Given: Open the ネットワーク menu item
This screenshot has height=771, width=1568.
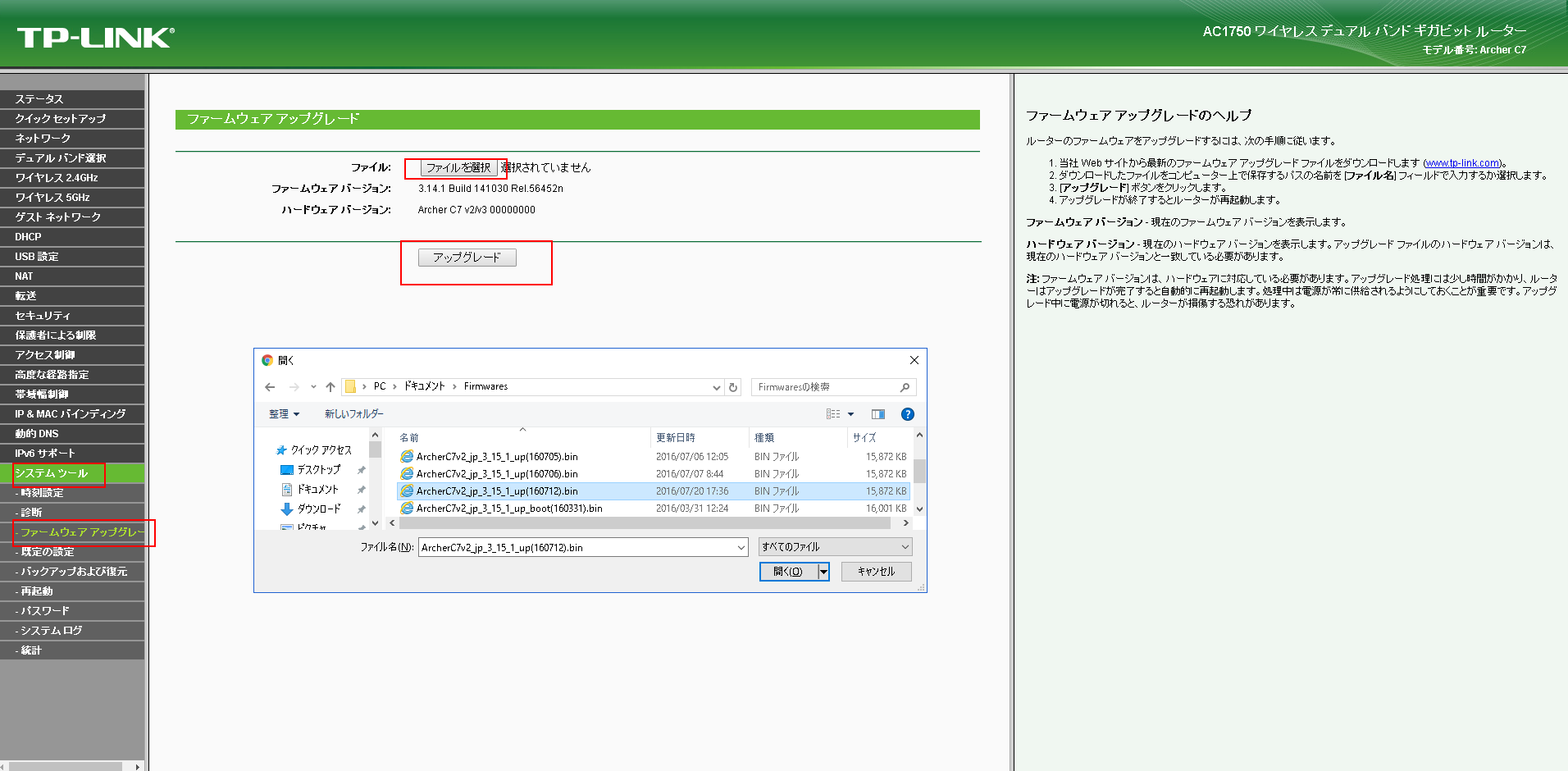Looking at the screenshot, I should click(x=72, y=139).
